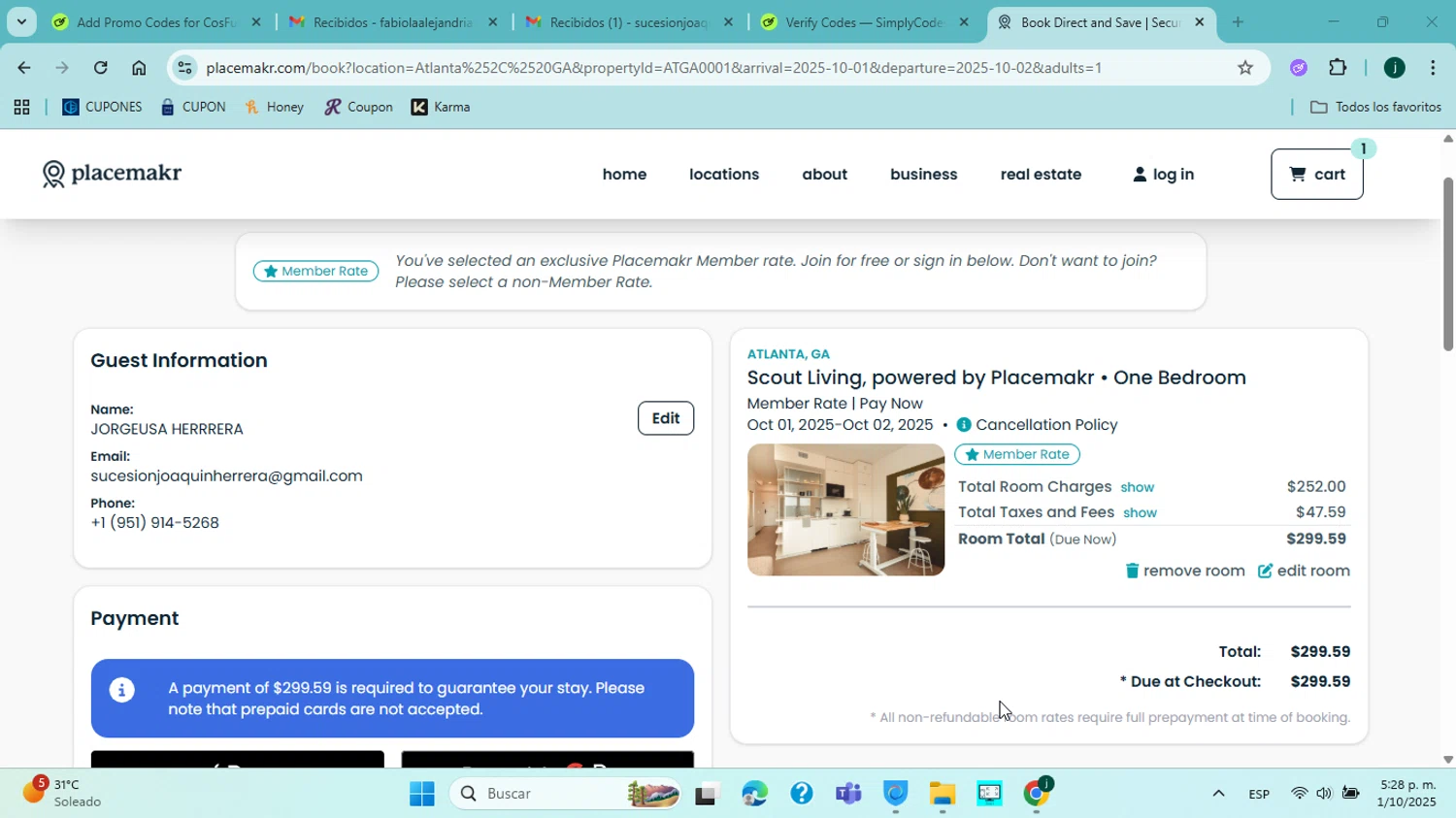The height and width of the screenshot is (818, 1456).
Task: Show Total Taxes and Fees breakdown
Action: coord(1140,512)
